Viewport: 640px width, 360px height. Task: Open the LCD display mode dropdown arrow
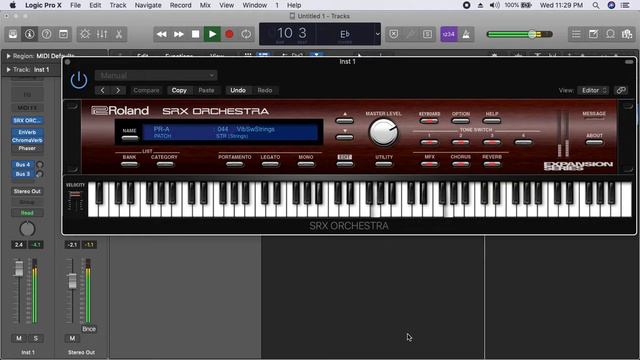pos(378,34)
